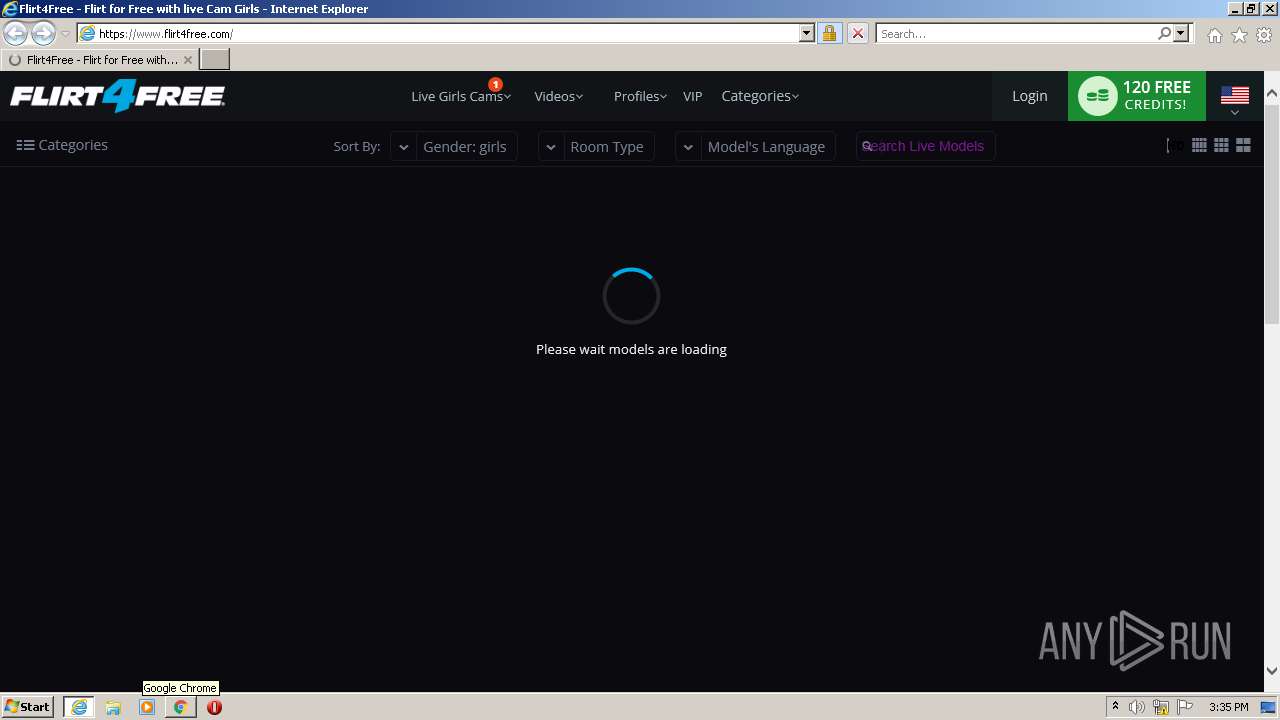This screenshot has height=720, width=1280.
Task: Open the recent pages dropdown arrow
Action: pos(65,33)
